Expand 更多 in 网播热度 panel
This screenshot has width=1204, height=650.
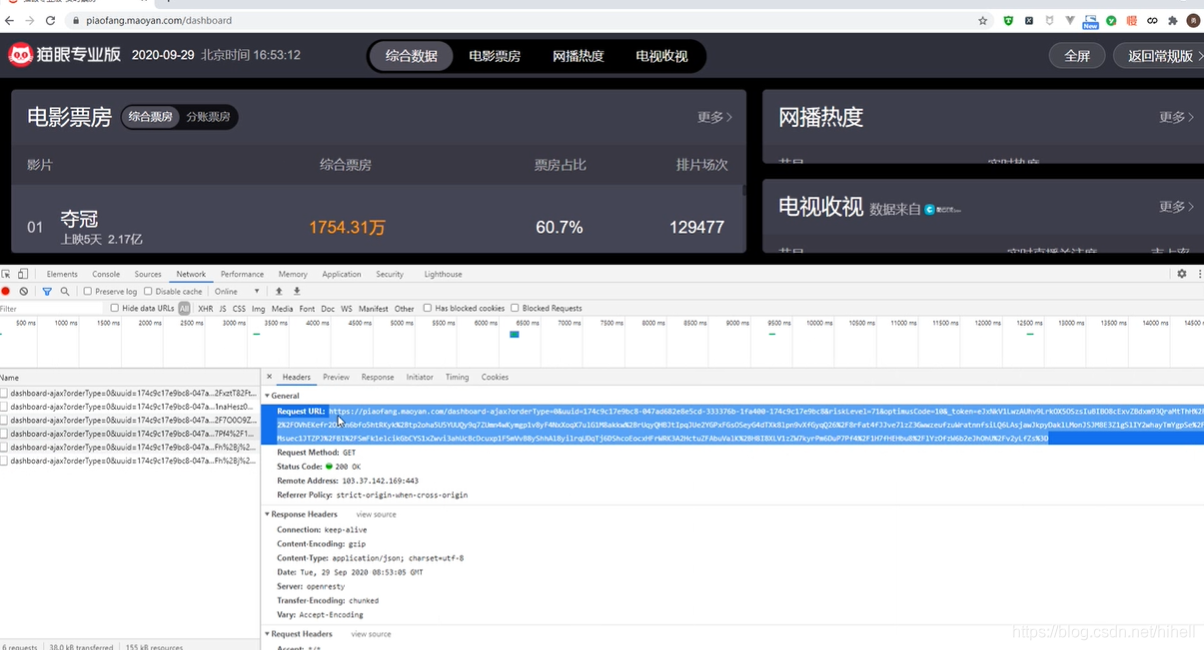[x=1176, y=117]
